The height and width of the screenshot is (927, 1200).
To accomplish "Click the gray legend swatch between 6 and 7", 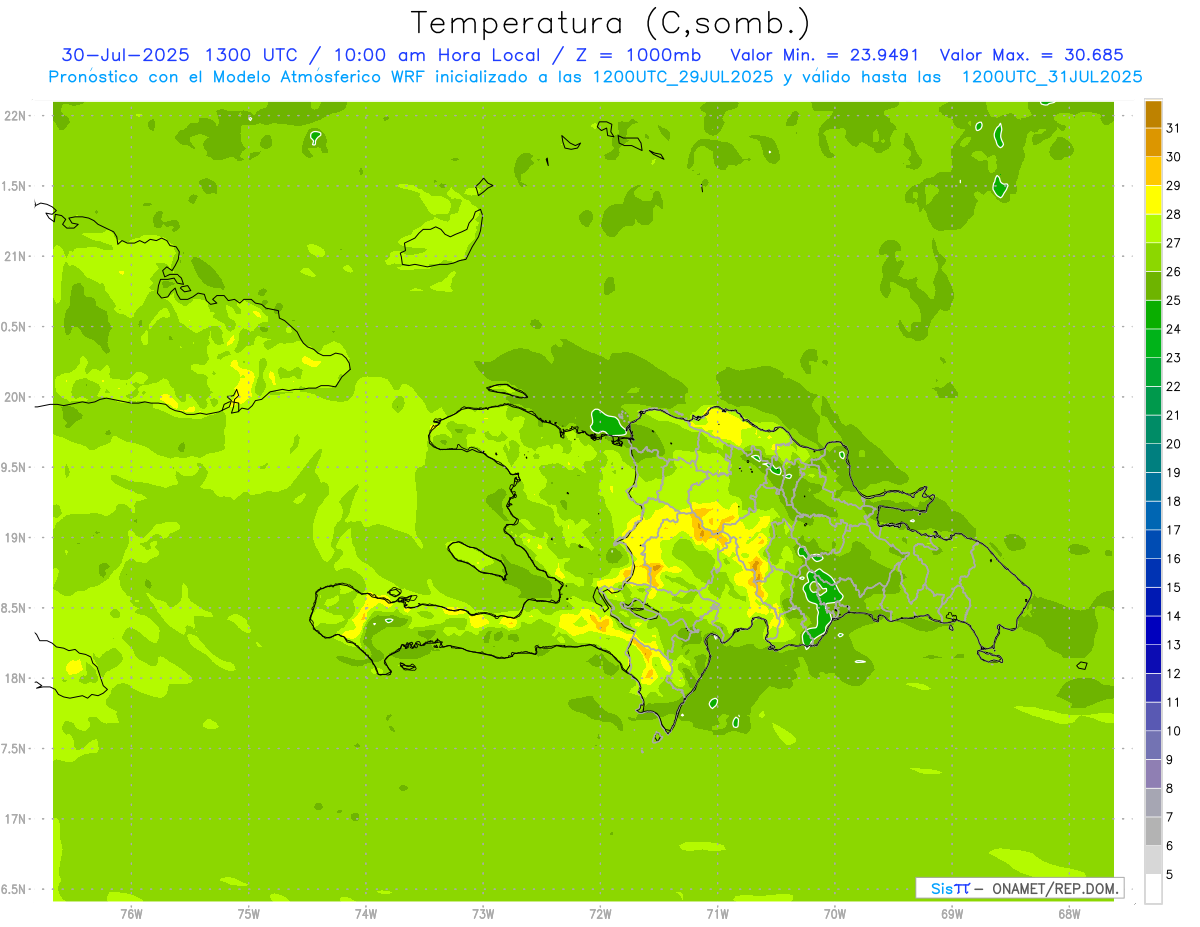I will pos(1153,831).
